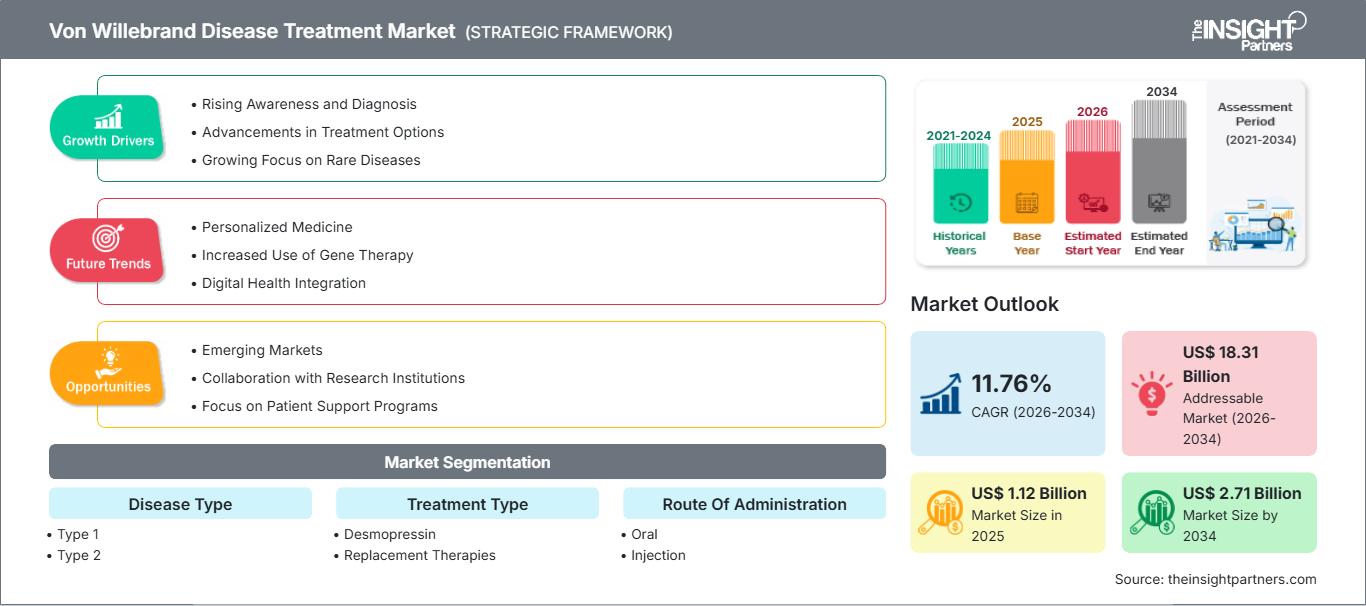
Task: Click the 'Market Size by 2034' caption
Action: pos(1231,525)
